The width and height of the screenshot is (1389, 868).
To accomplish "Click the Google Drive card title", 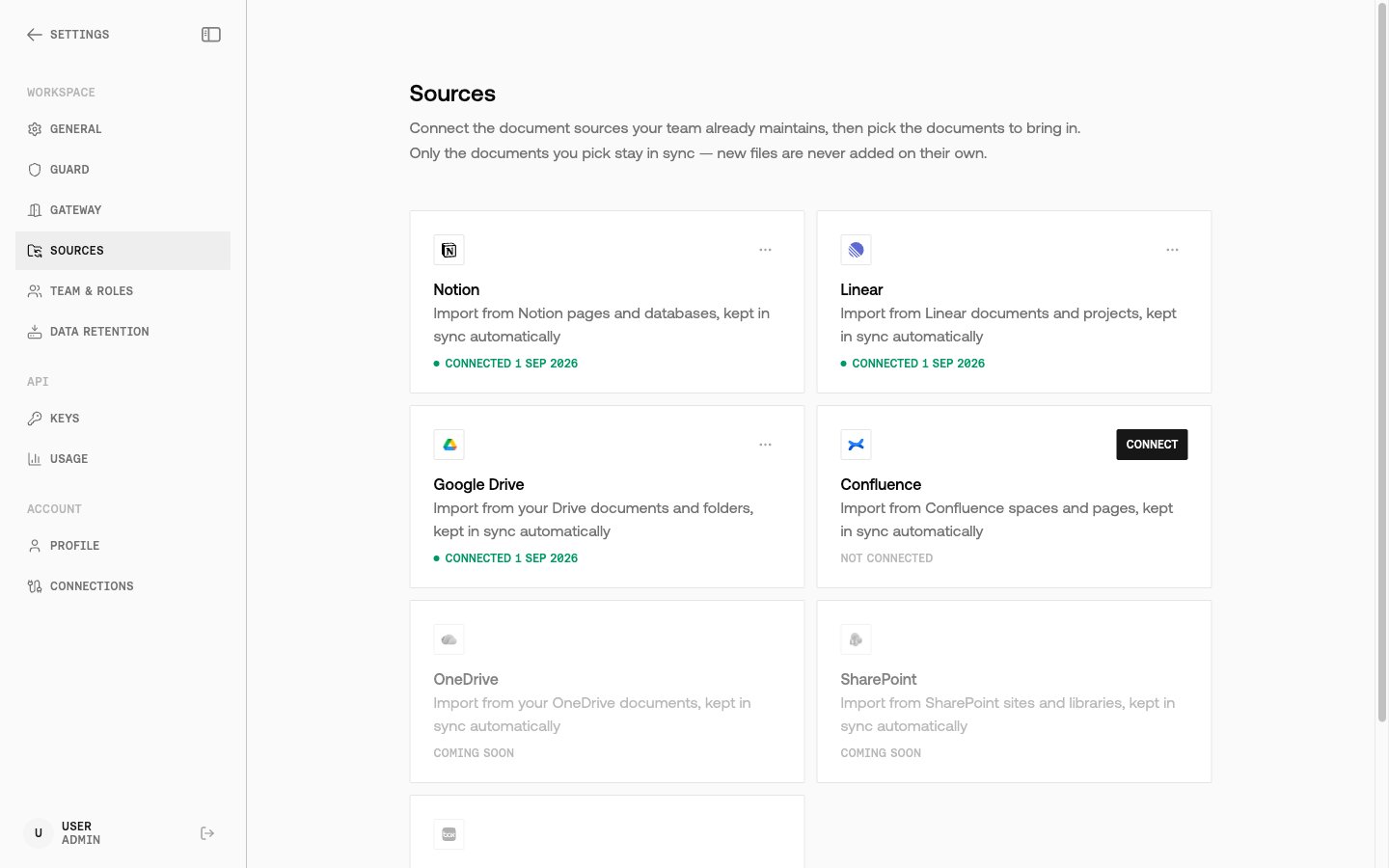I will pos(478,485).
